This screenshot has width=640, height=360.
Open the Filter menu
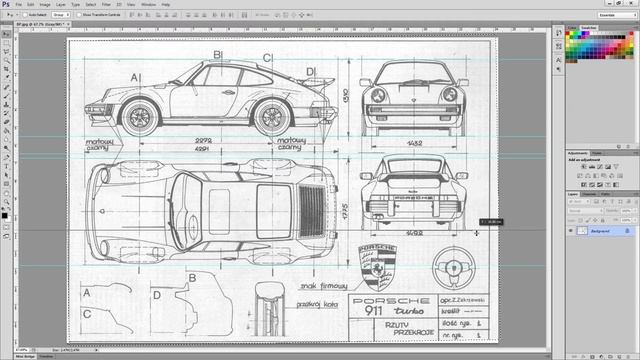click(106, 4)
